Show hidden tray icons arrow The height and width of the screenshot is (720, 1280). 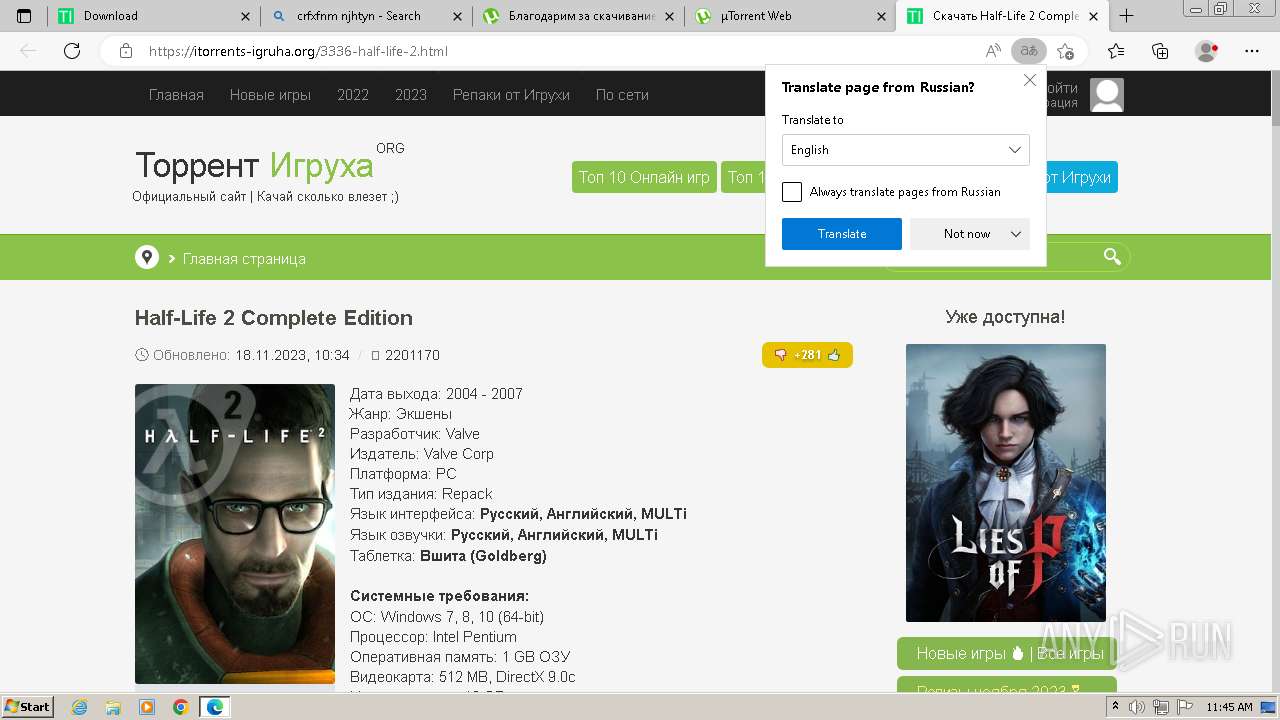pyautogui.click(x=1116, y=707)
